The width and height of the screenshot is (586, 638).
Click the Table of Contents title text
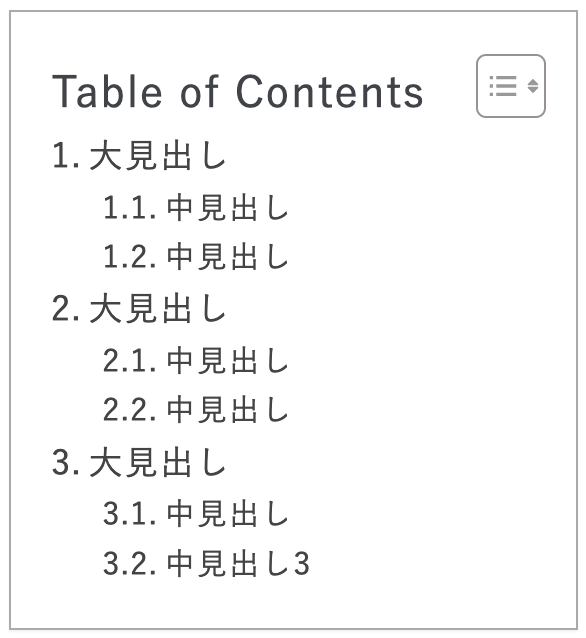tap(238, 92)
